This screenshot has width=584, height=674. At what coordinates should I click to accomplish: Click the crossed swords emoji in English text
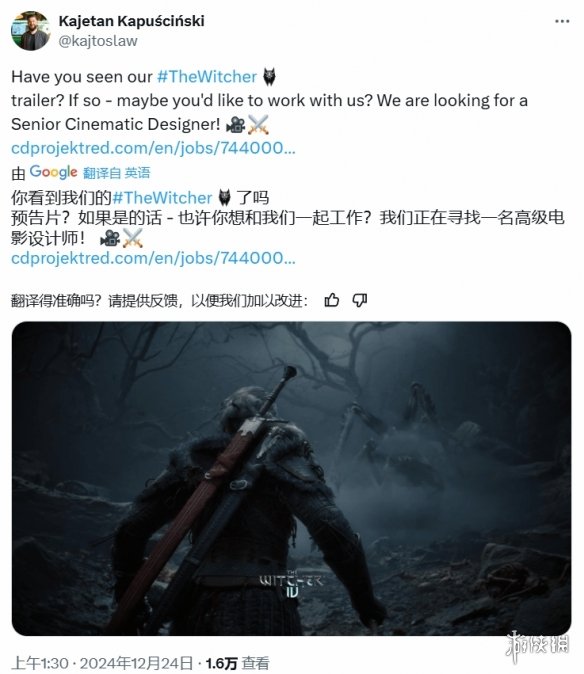click(x=258, y=125)
